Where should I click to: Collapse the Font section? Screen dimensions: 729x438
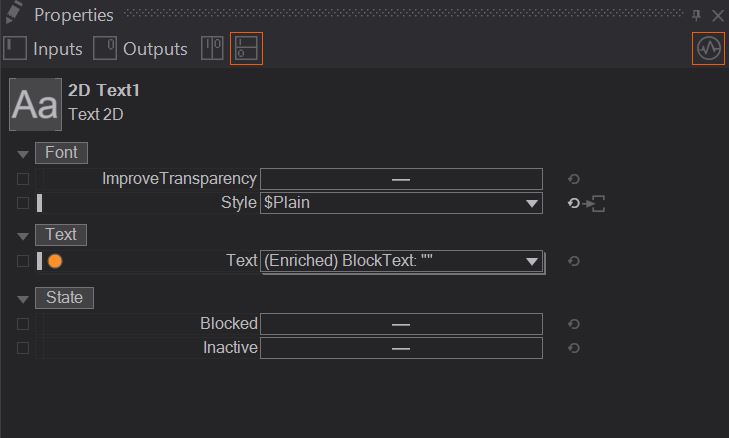coord(23,154)
